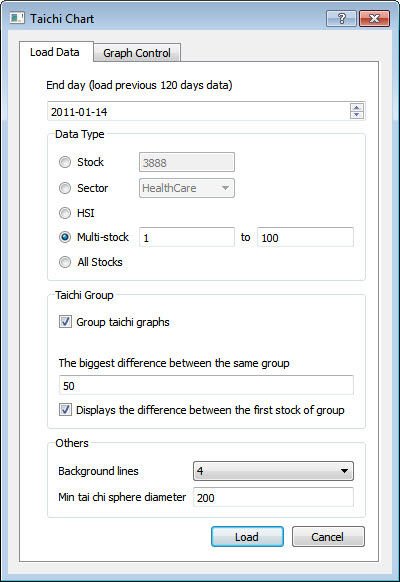Click the question mark help button
Screen dimensions: 400x582
pyautogui.click(x=341, y=18)
